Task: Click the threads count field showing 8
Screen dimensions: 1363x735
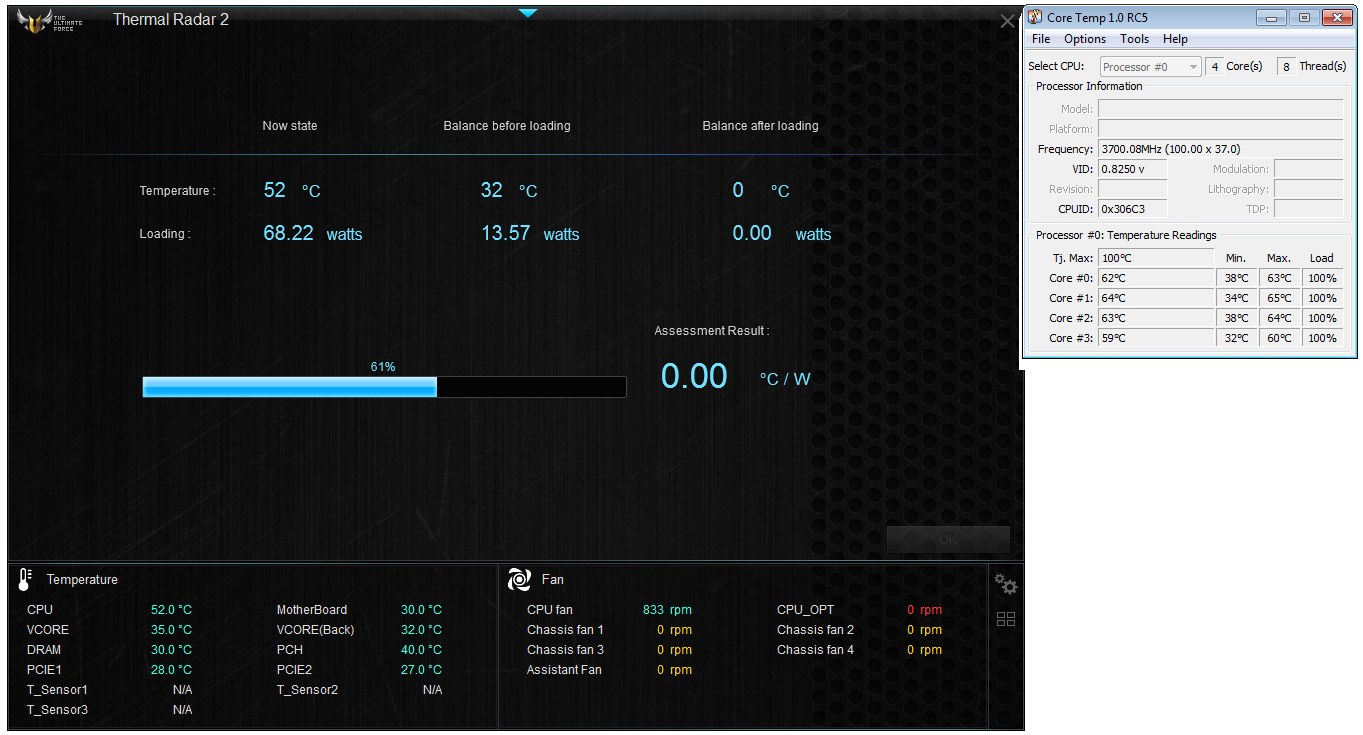Action: tap(1286, 67)
